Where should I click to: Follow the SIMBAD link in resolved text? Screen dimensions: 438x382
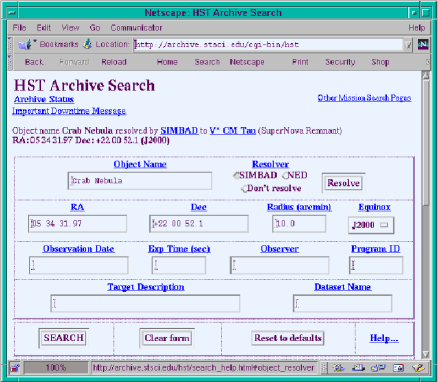click(x=179, y=131)
